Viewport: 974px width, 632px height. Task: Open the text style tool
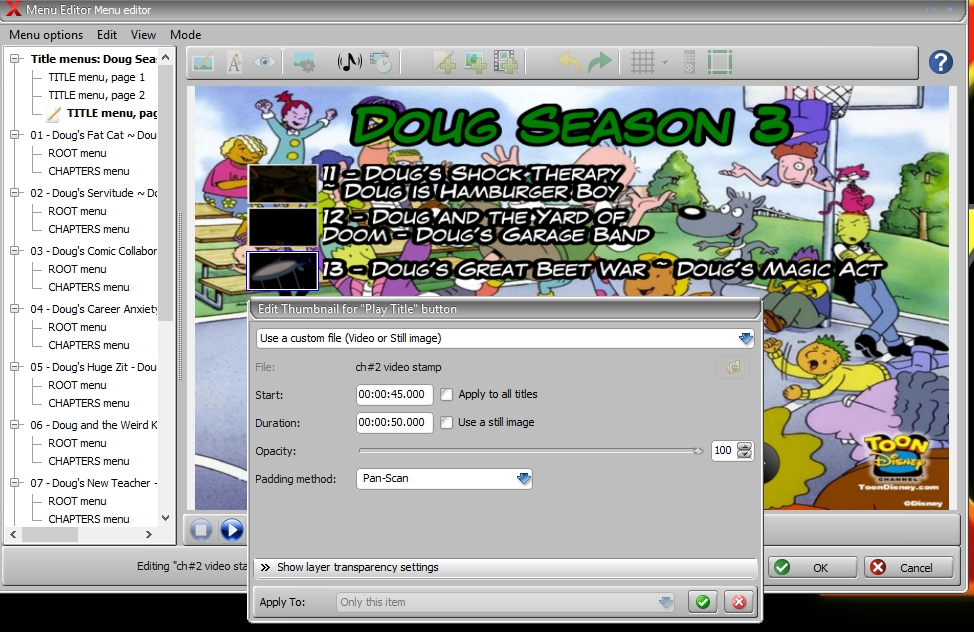234,63
